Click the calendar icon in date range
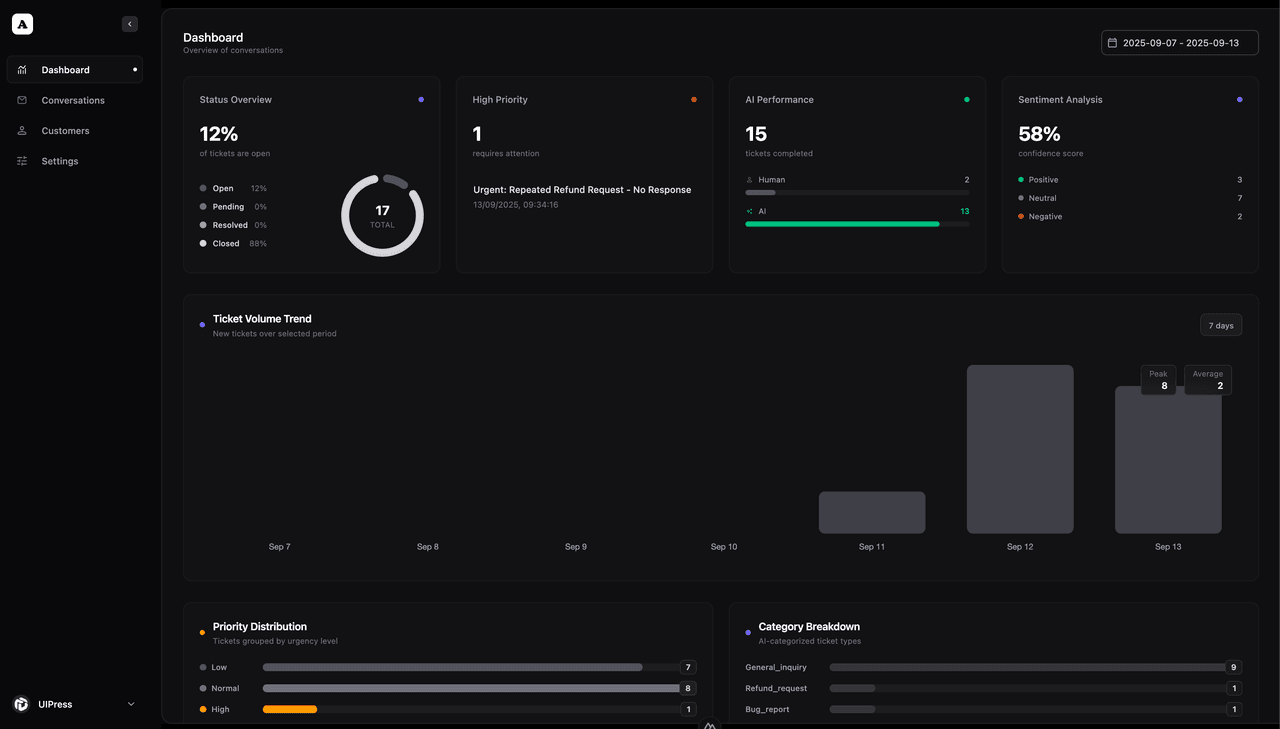Image resolution: width=1280 pixels, height=729 pixels. pos(1112,43)
